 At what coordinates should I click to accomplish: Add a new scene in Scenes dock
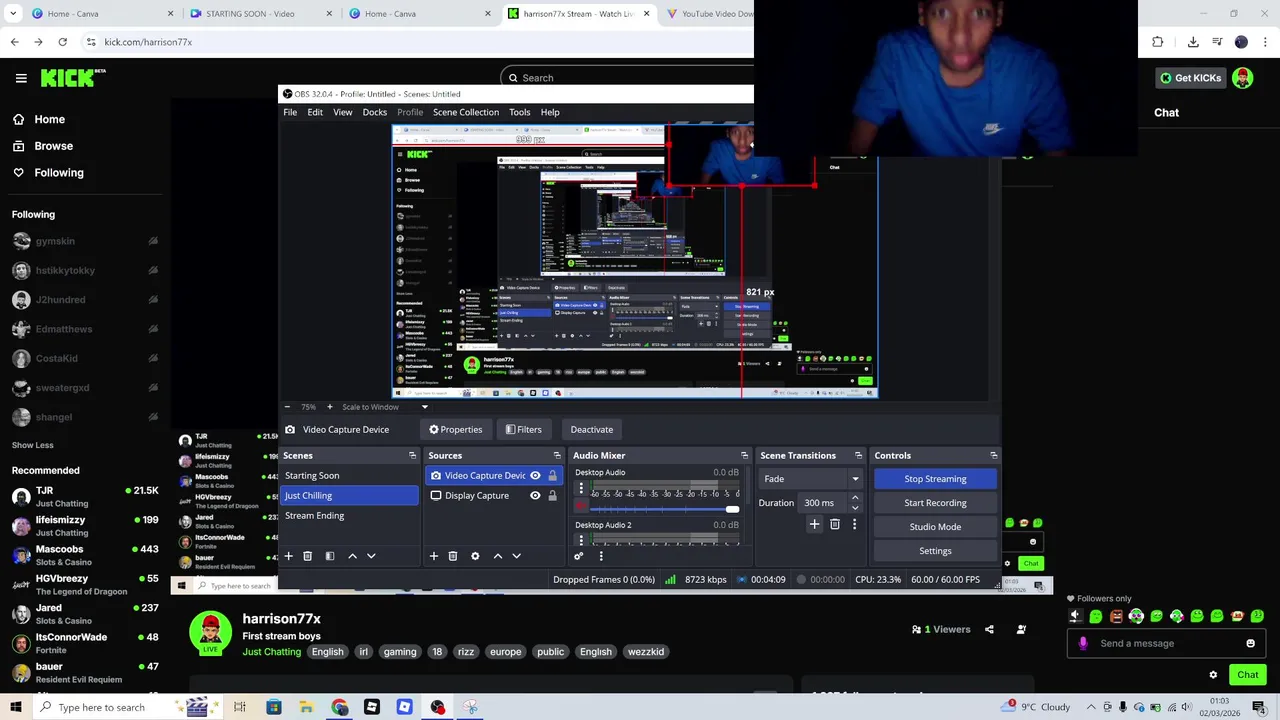click(x=289, y=556)
